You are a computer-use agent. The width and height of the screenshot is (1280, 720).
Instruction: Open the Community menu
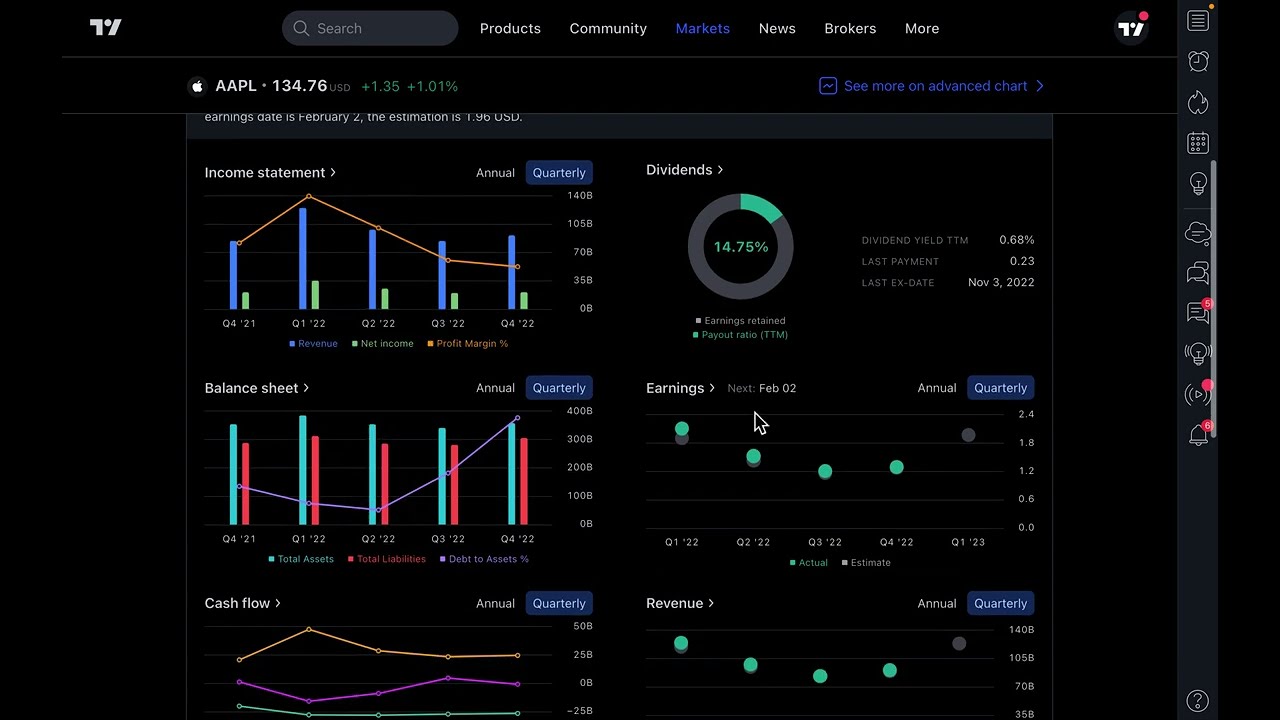click(608, 28)
